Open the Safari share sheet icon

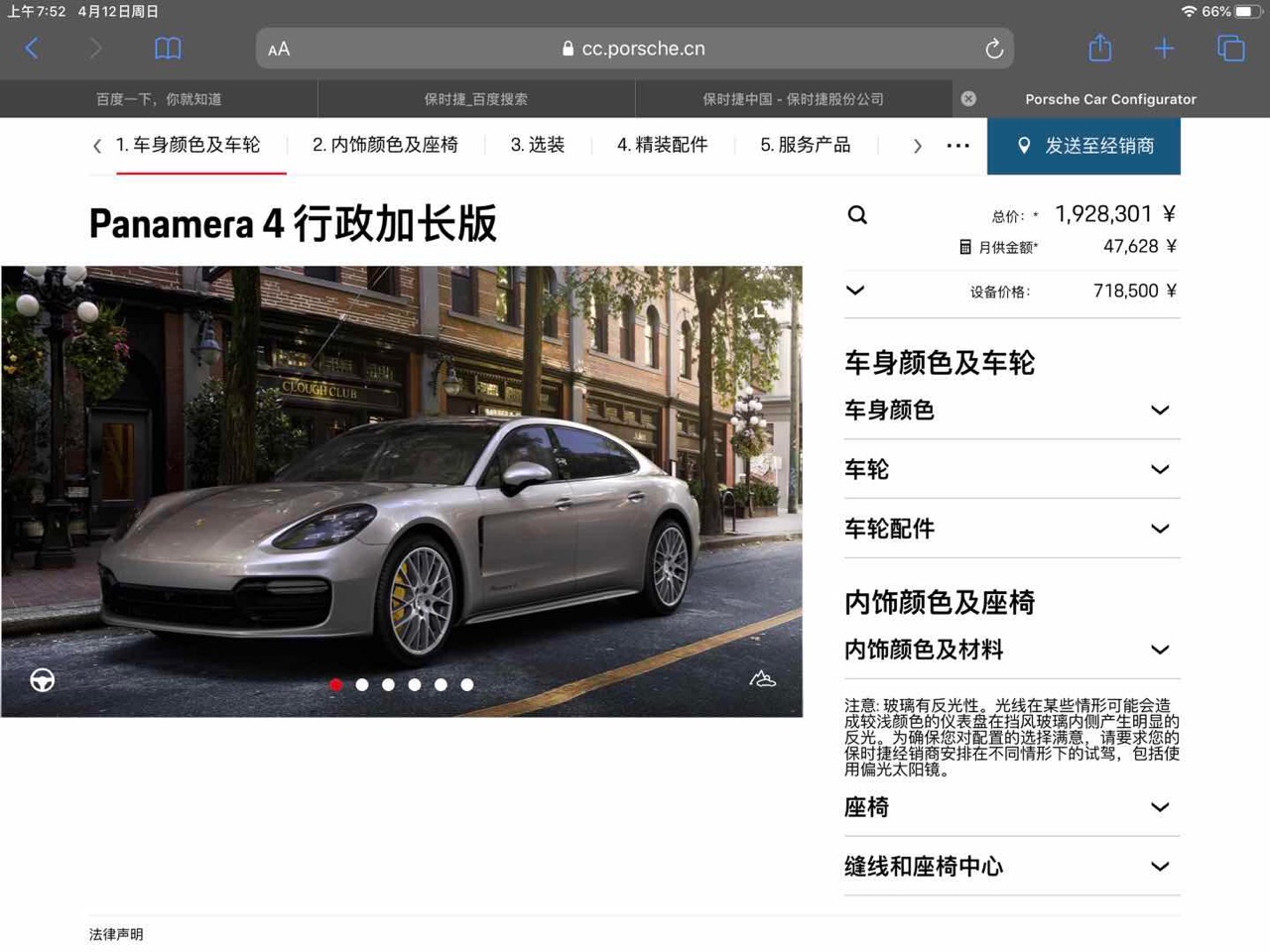click(x=1099, y=47)
